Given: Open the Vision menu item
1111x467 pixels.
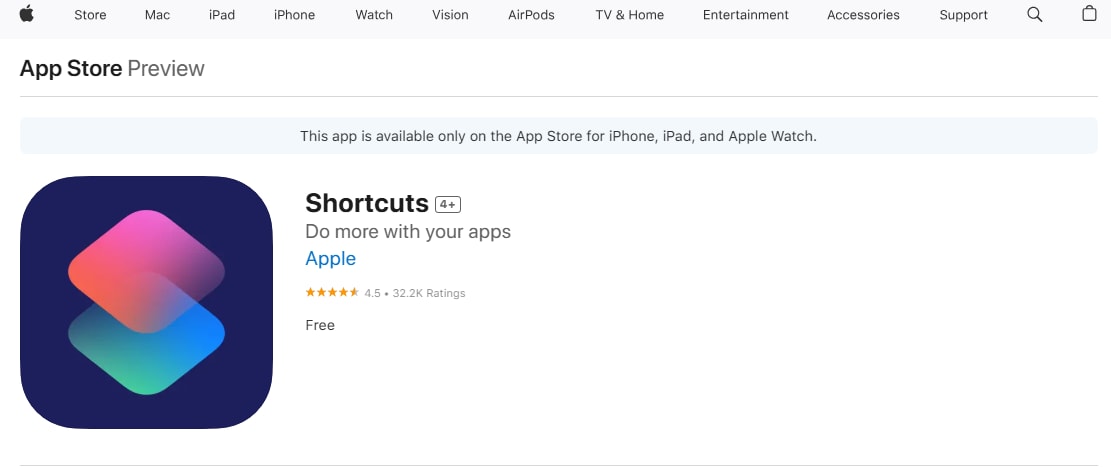Looking at the screenshot, I should pos(450,15).
